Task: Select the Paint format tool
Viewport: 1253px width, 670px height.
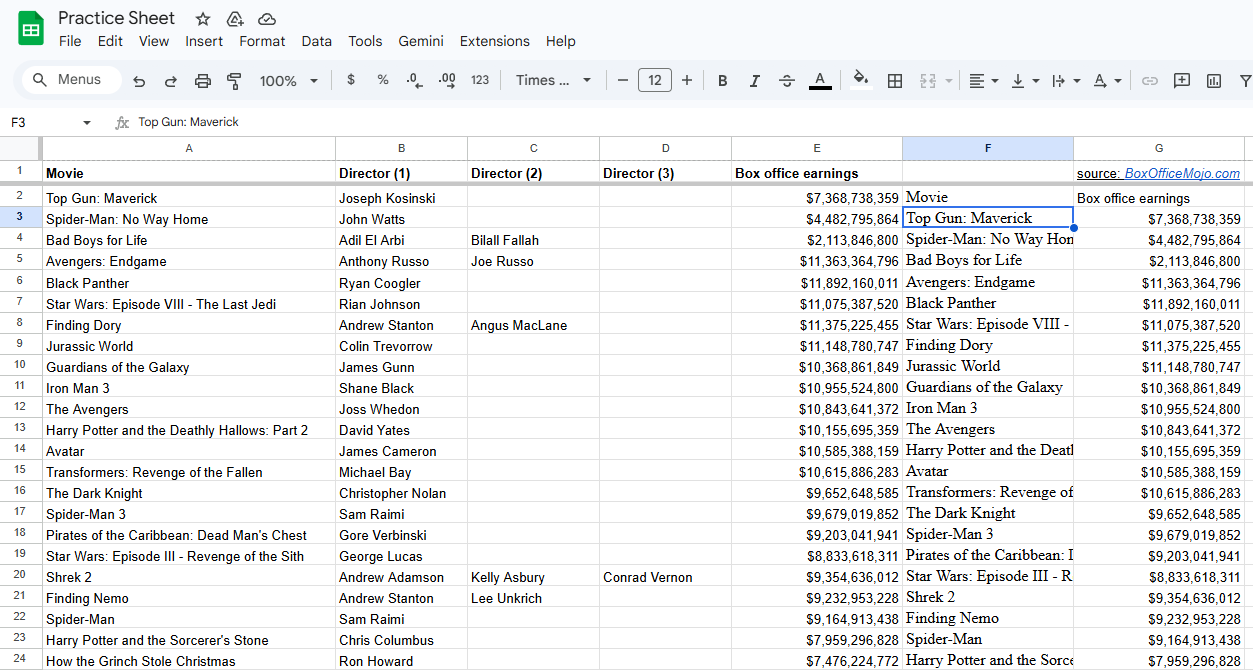Action: pos(234,80)
